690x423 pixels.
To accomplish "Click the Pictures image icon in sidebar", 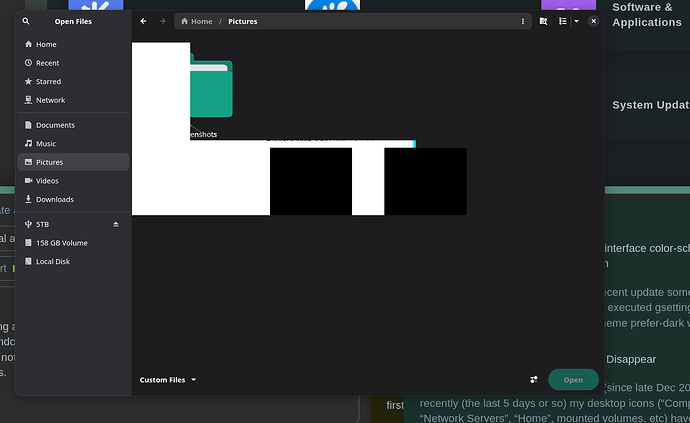I will click(x=28, y=162).
